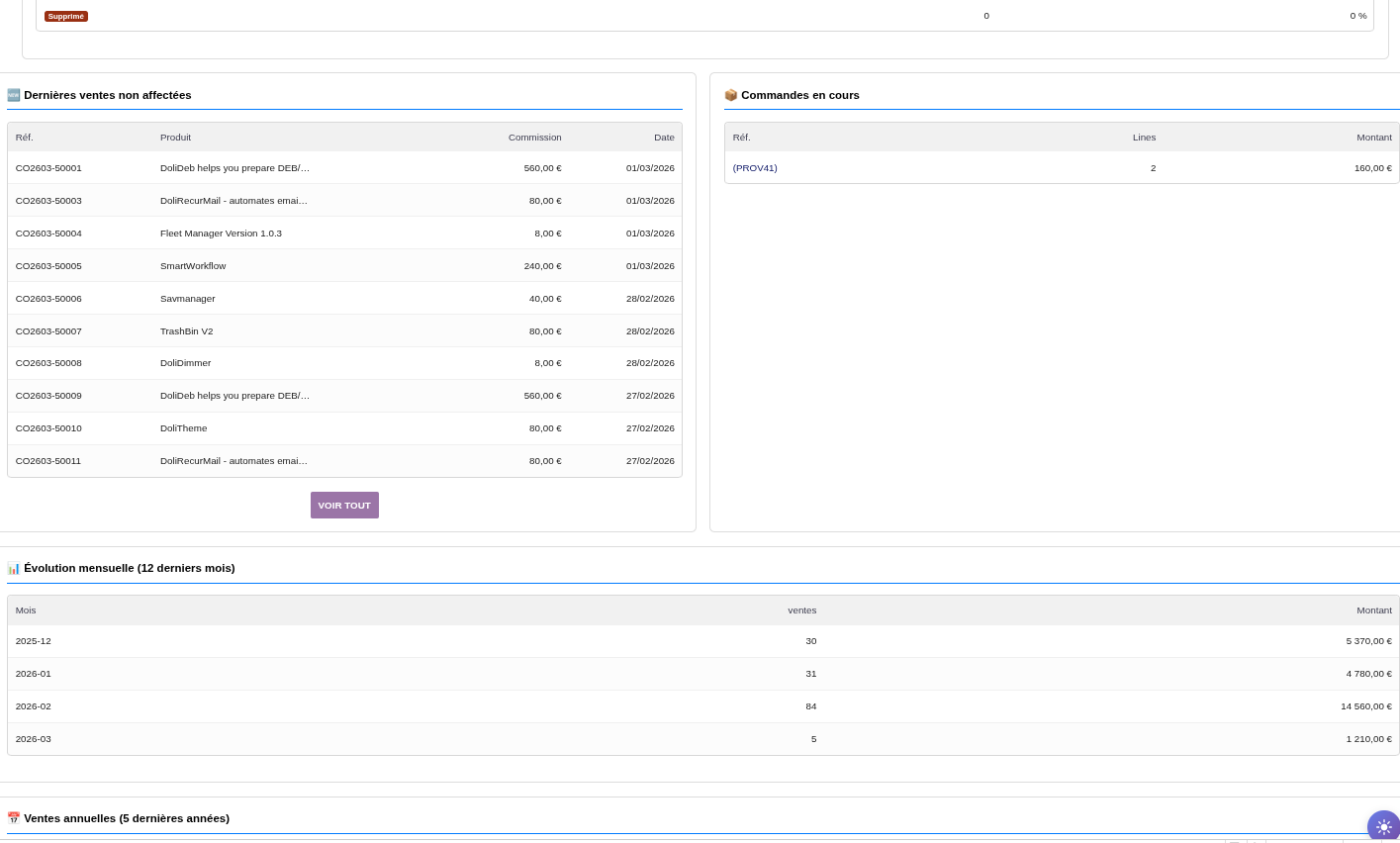Viewport: 1400px width, 843px height.
Task: Select the DoliTheme product row
Action: [x=183, y=428]
